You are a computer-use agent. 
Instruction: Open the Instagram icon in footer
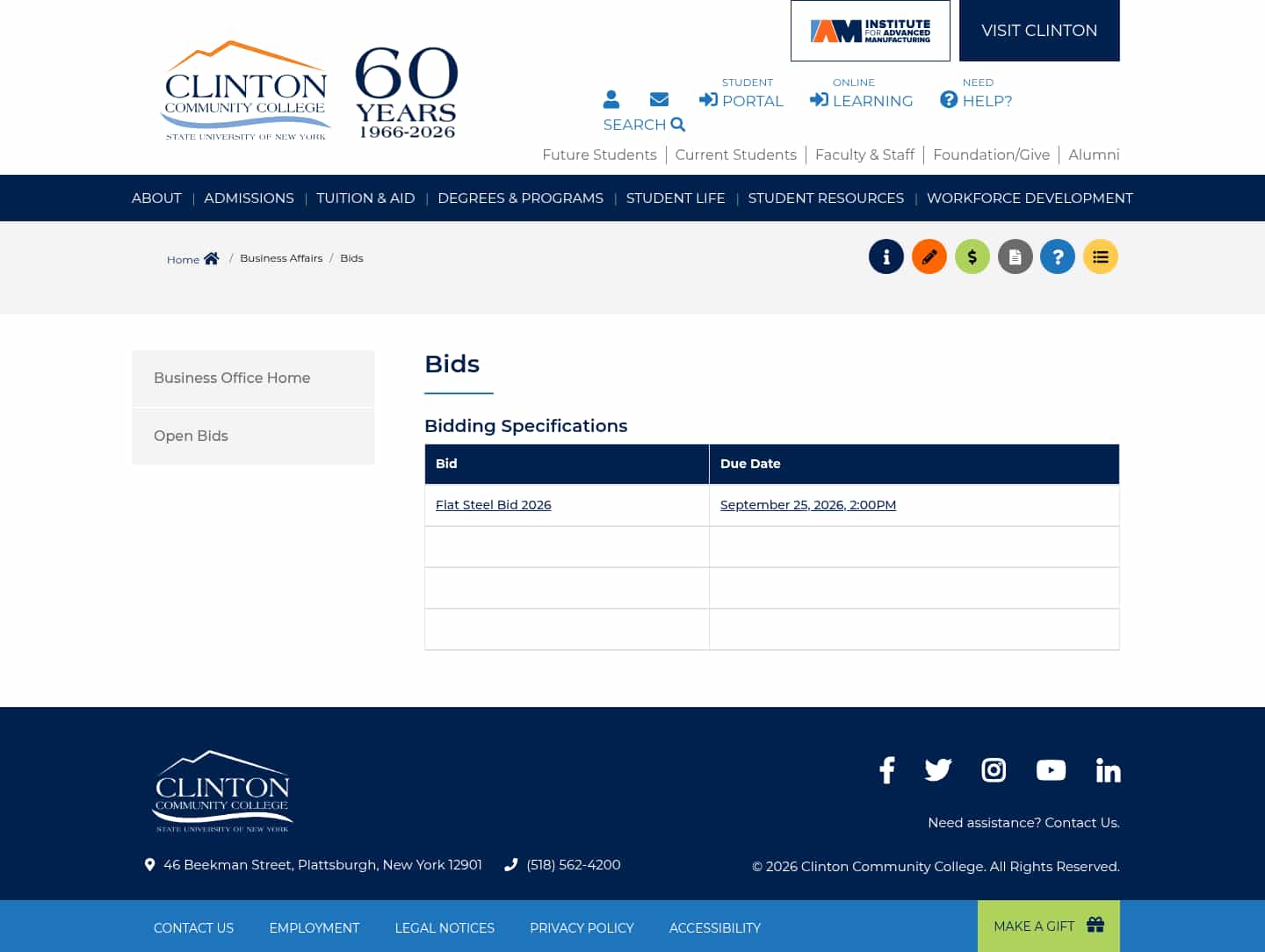pos(994,770)
